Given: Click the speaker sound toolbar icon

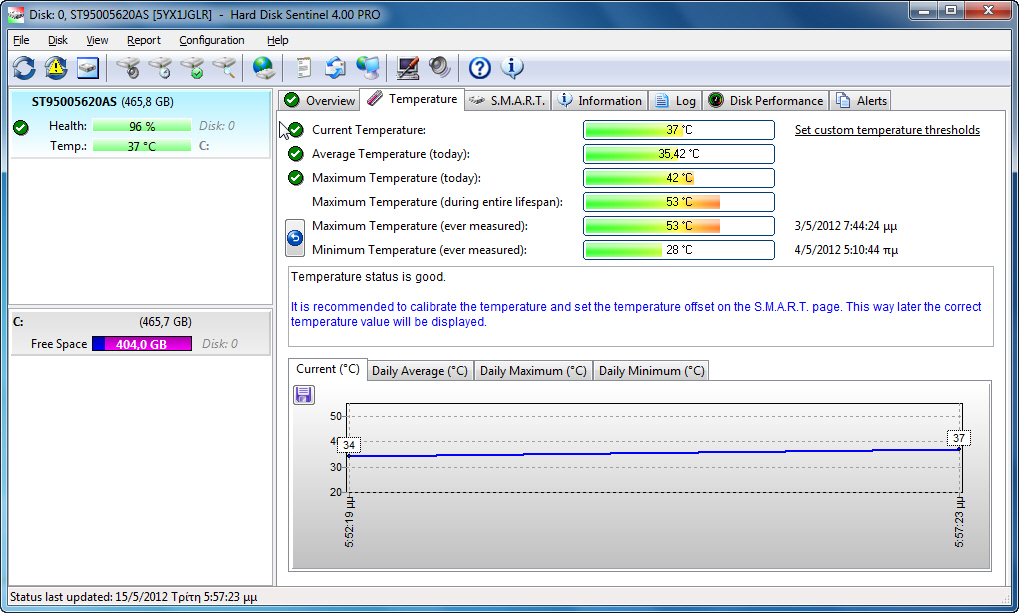Looking at the screenshot, I should point(440,68).
